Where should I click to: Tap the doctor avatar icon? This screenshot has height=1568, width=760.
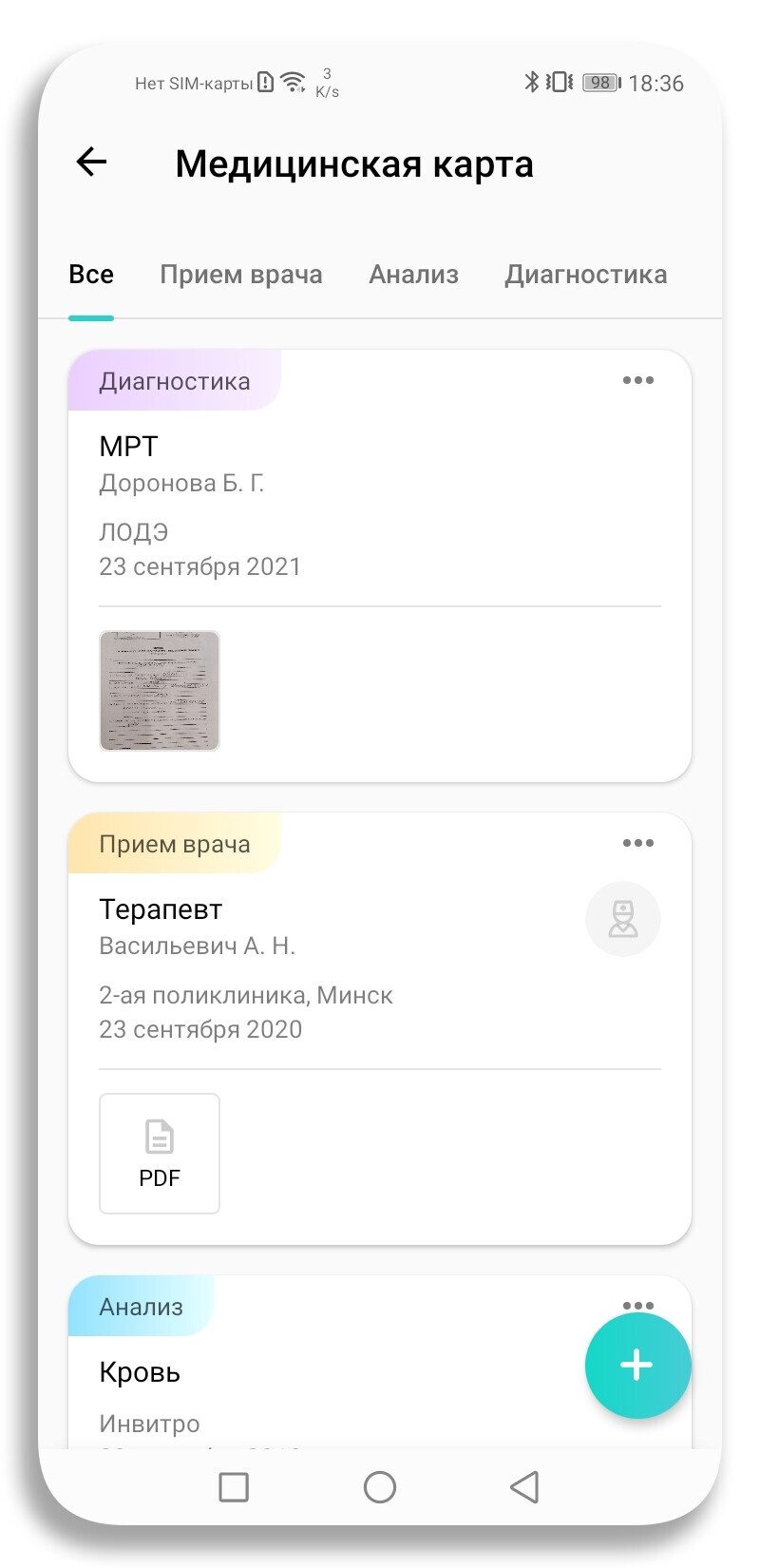pos(622,919)
